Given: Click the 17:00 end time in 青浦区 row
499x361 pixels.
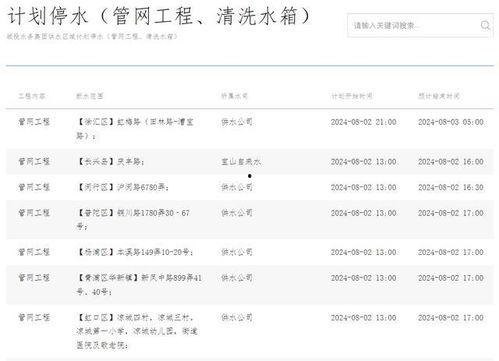Looking at the screenshot, I should click(451, 278).
